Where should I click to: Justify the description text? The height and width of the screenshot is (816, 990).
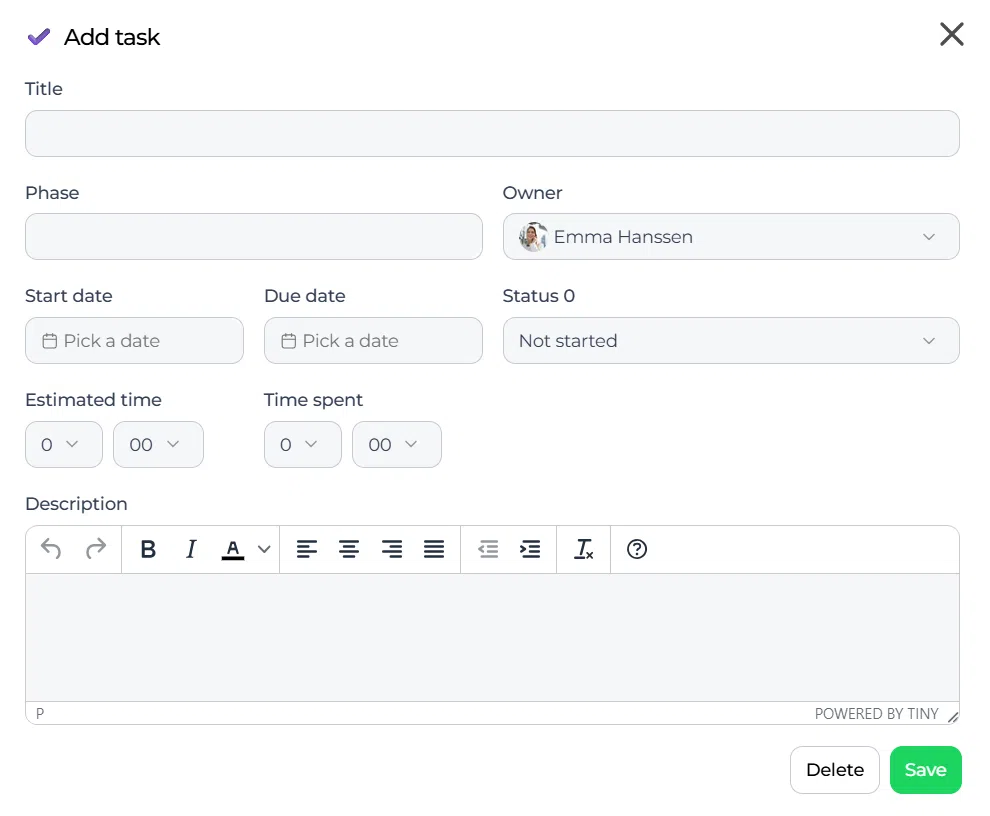[x=434, y=549]
